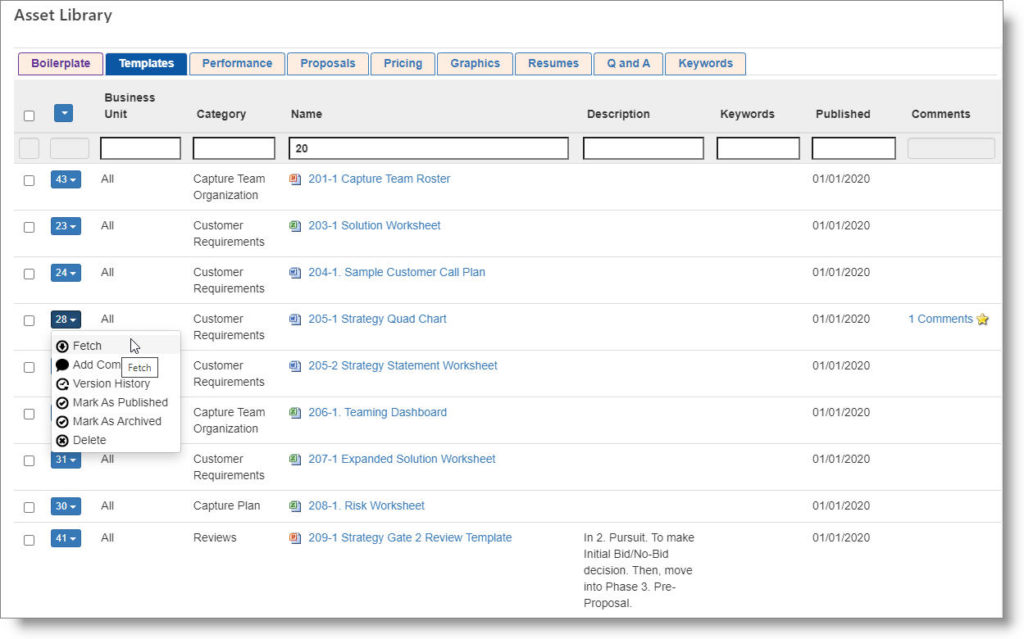Check the box for 206-1 Teaming Dashboard row
The height and width of the screenshot is (639, 1024).
(29, 414)
